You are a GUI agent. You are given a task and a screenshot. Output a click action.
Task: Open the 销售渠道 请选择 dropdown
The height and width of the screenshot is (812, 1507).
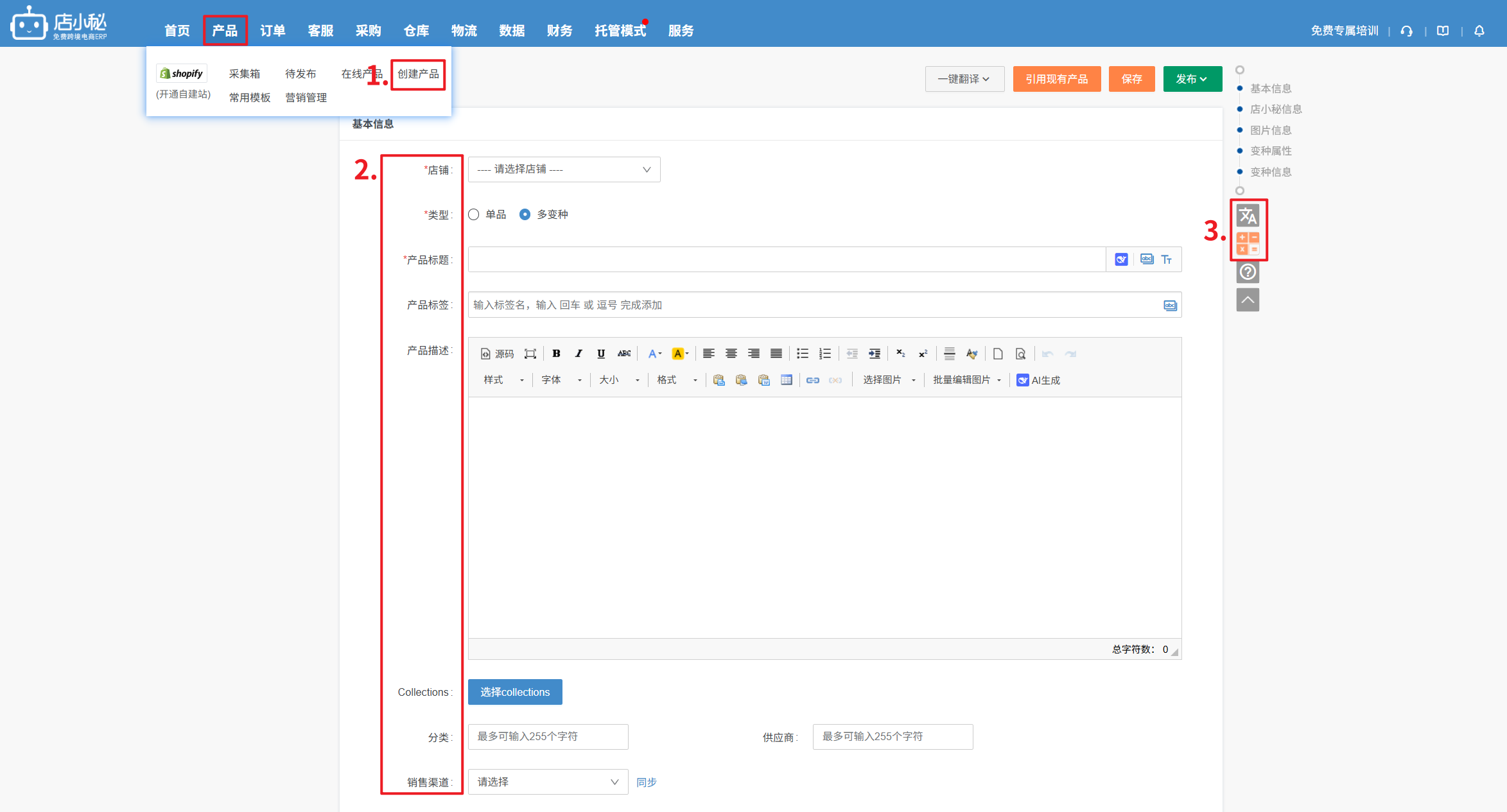point(548,782)
